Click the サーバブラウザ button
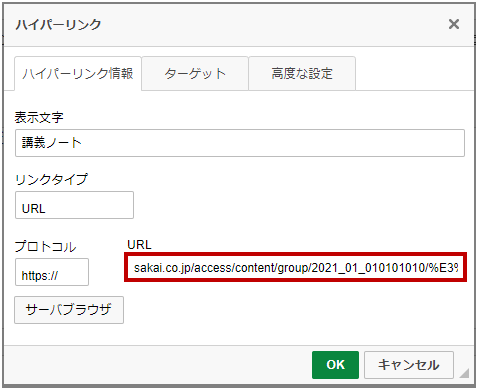Viewport: 478px width, 388px height. tap(69, 310)
